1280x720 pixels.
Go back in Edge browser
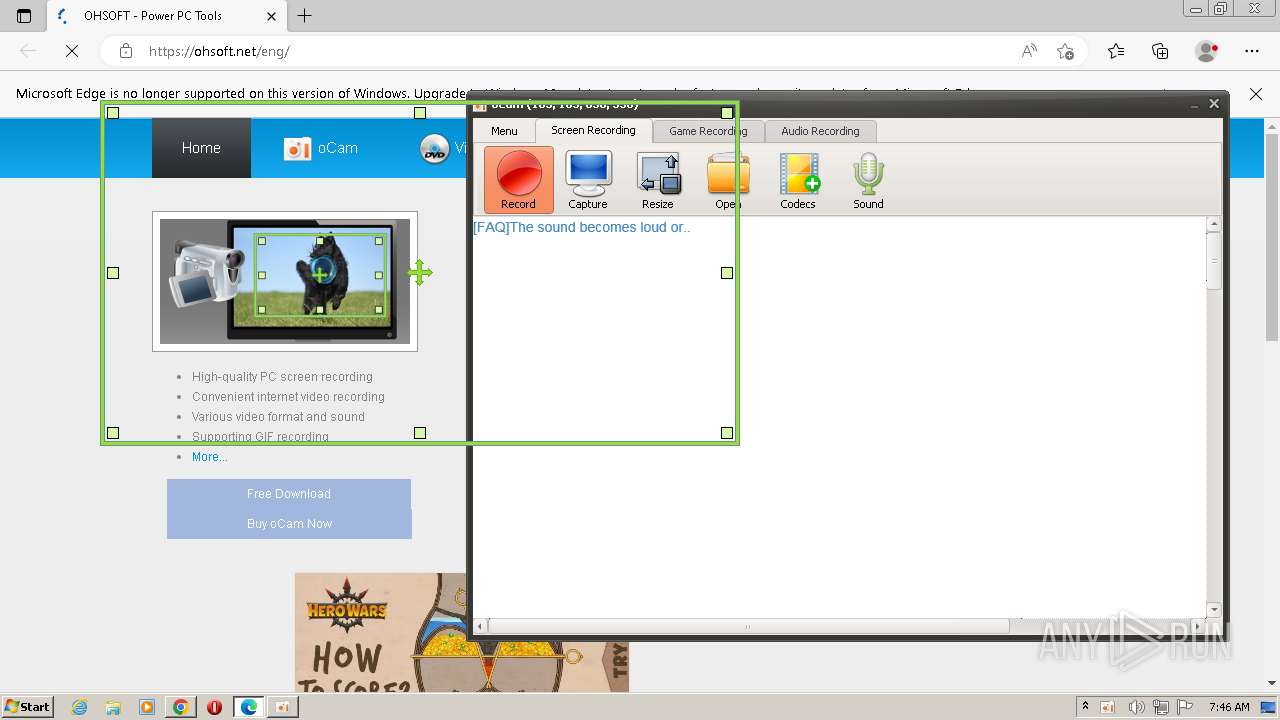28,51
